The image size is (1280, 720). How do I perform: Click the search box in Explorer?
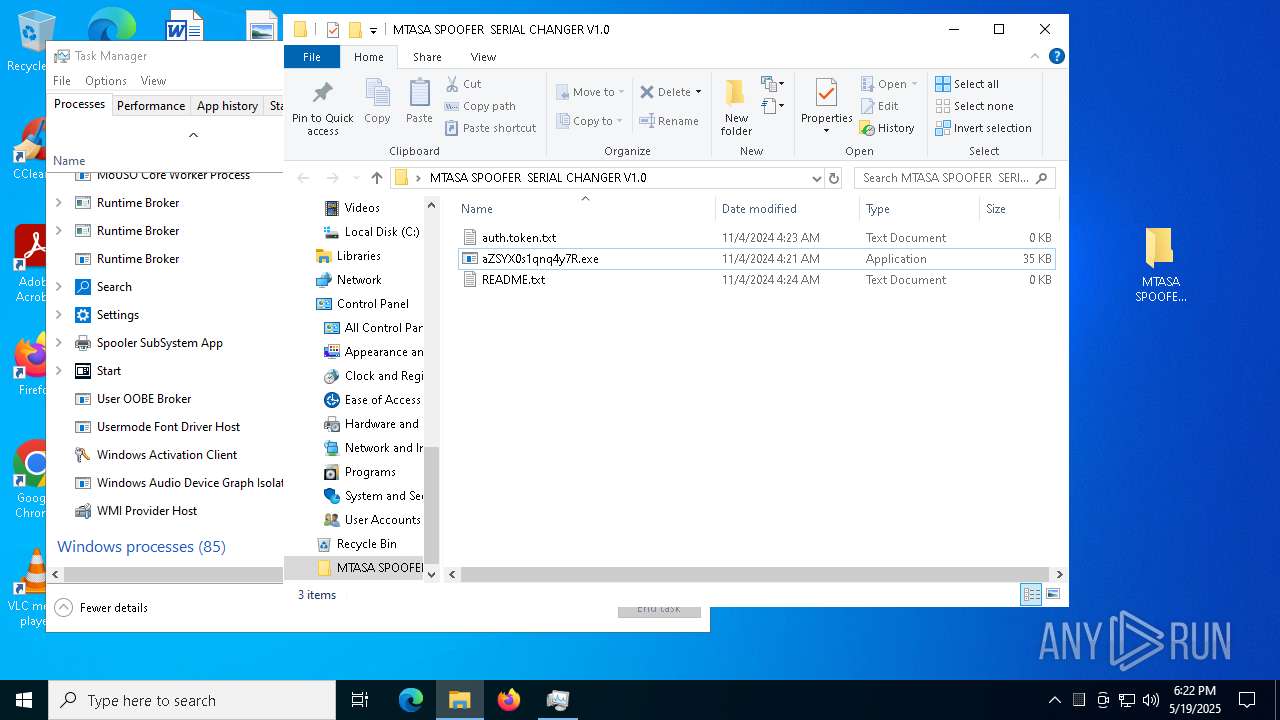pyautogui.click(x=954, y=178)
